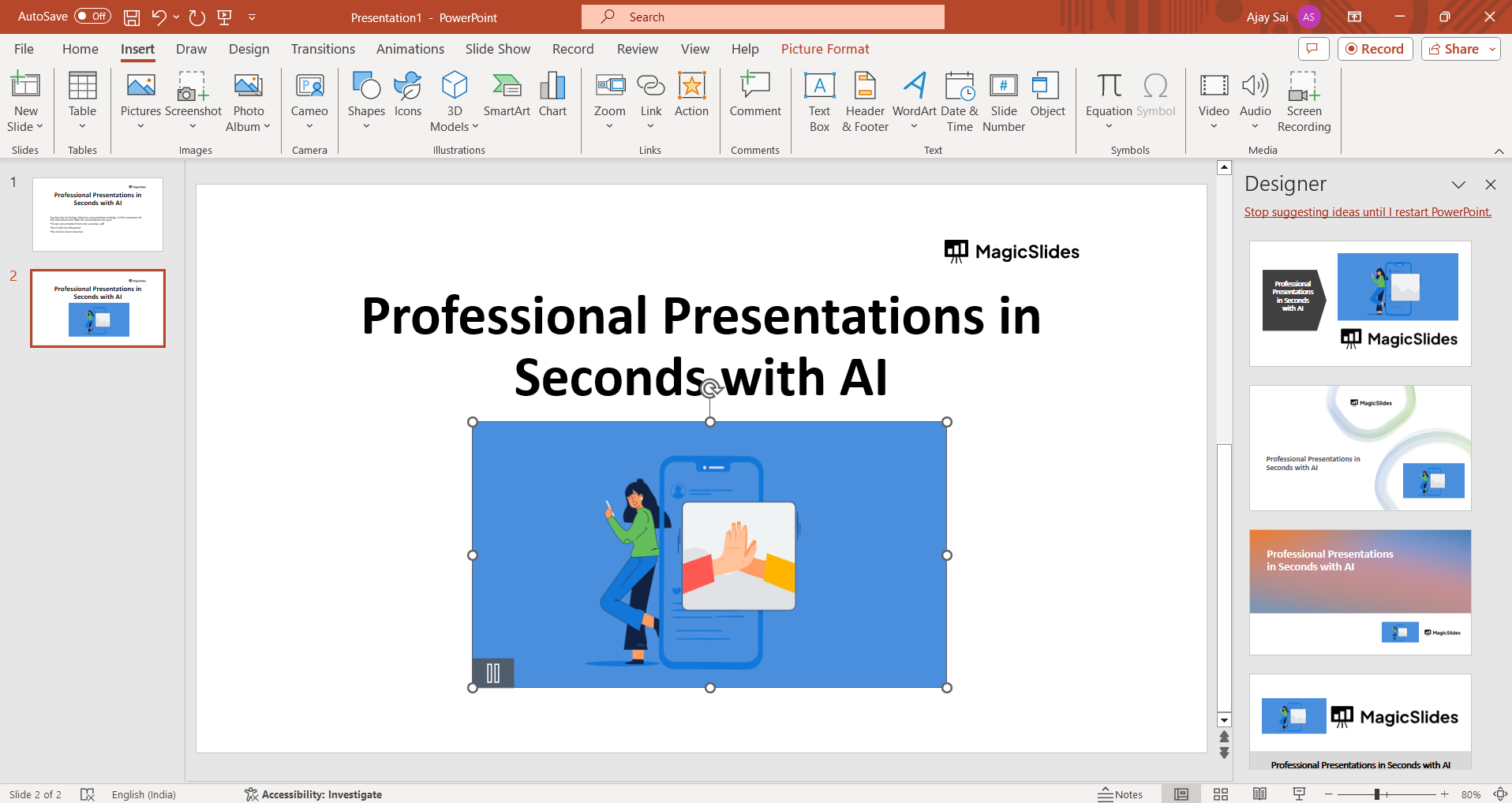Viewport: 1512px width, 803px height.
Task: Switch to Normal view in status bar
Action: pos(1181,794)
